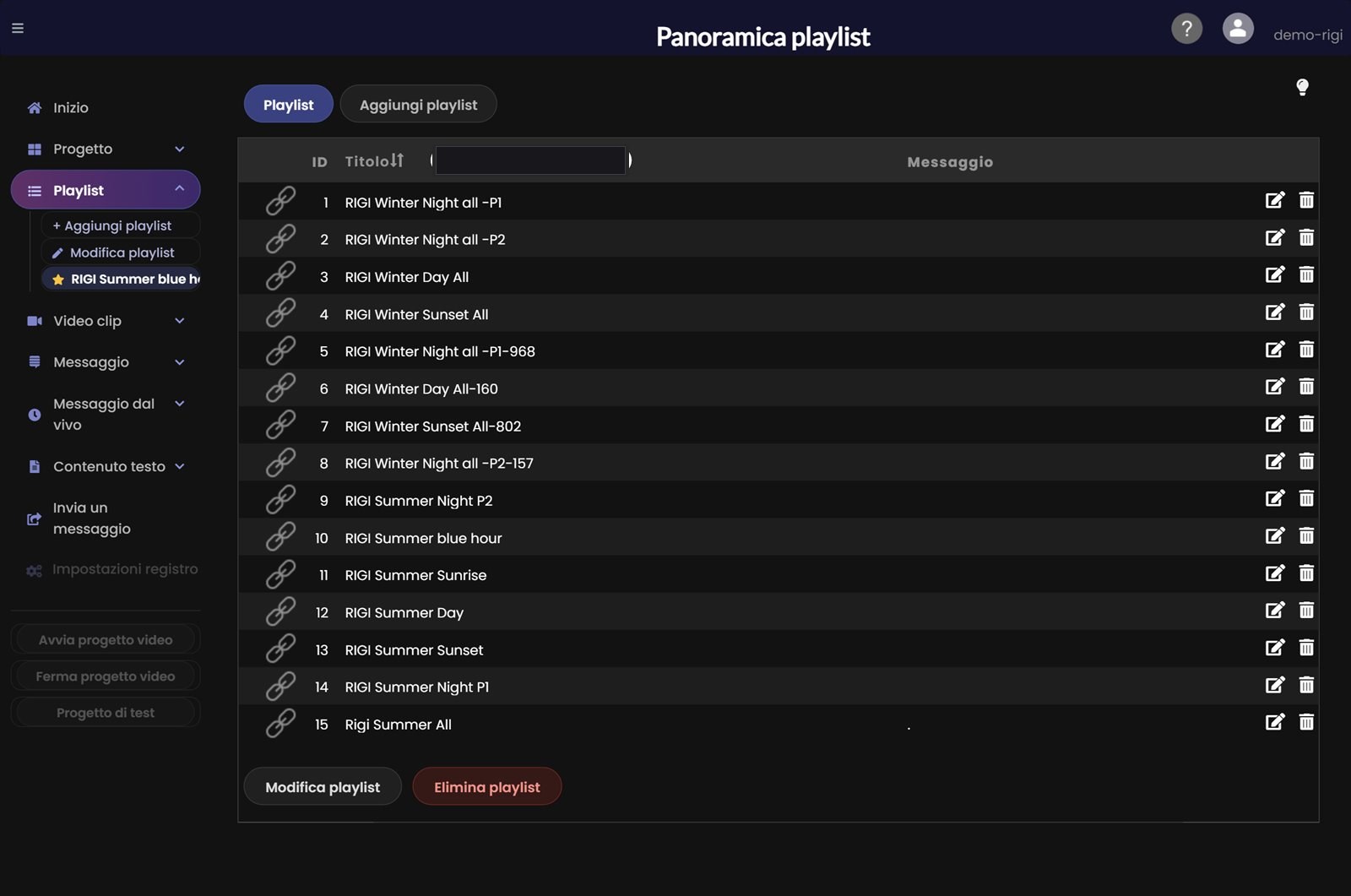Open the user profile avatar icon
This screenshot has height=896, width=1351.
[1238, 29]
